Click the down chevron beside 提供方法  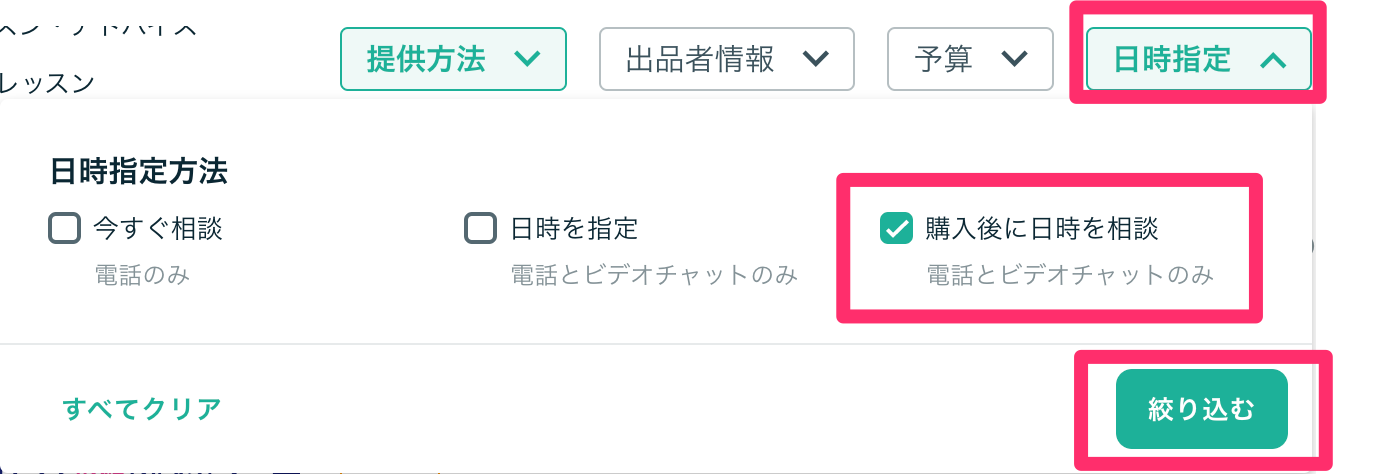coord(526,60)
